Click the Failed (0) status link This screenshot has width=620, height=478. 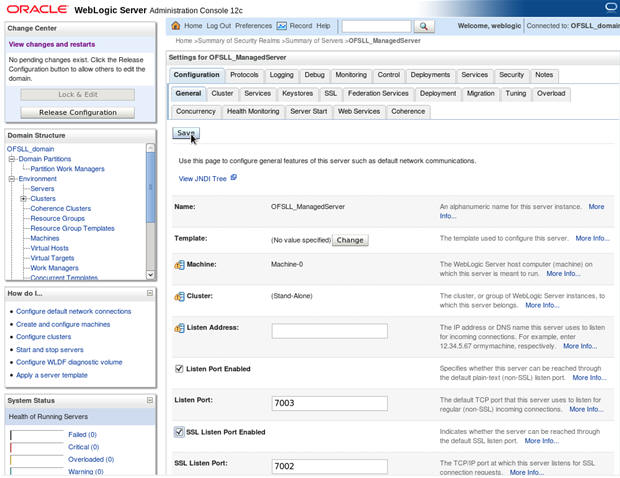click(x=82, y=435)
